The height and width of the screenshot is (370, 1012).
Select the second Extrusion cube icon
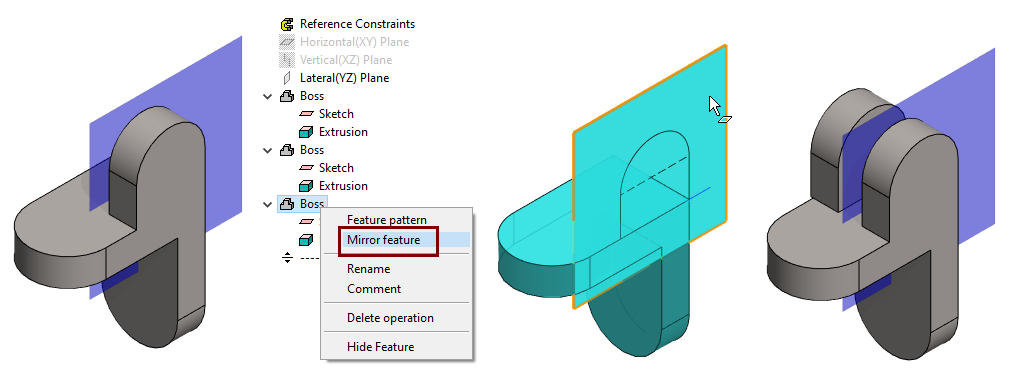[307, 186]
